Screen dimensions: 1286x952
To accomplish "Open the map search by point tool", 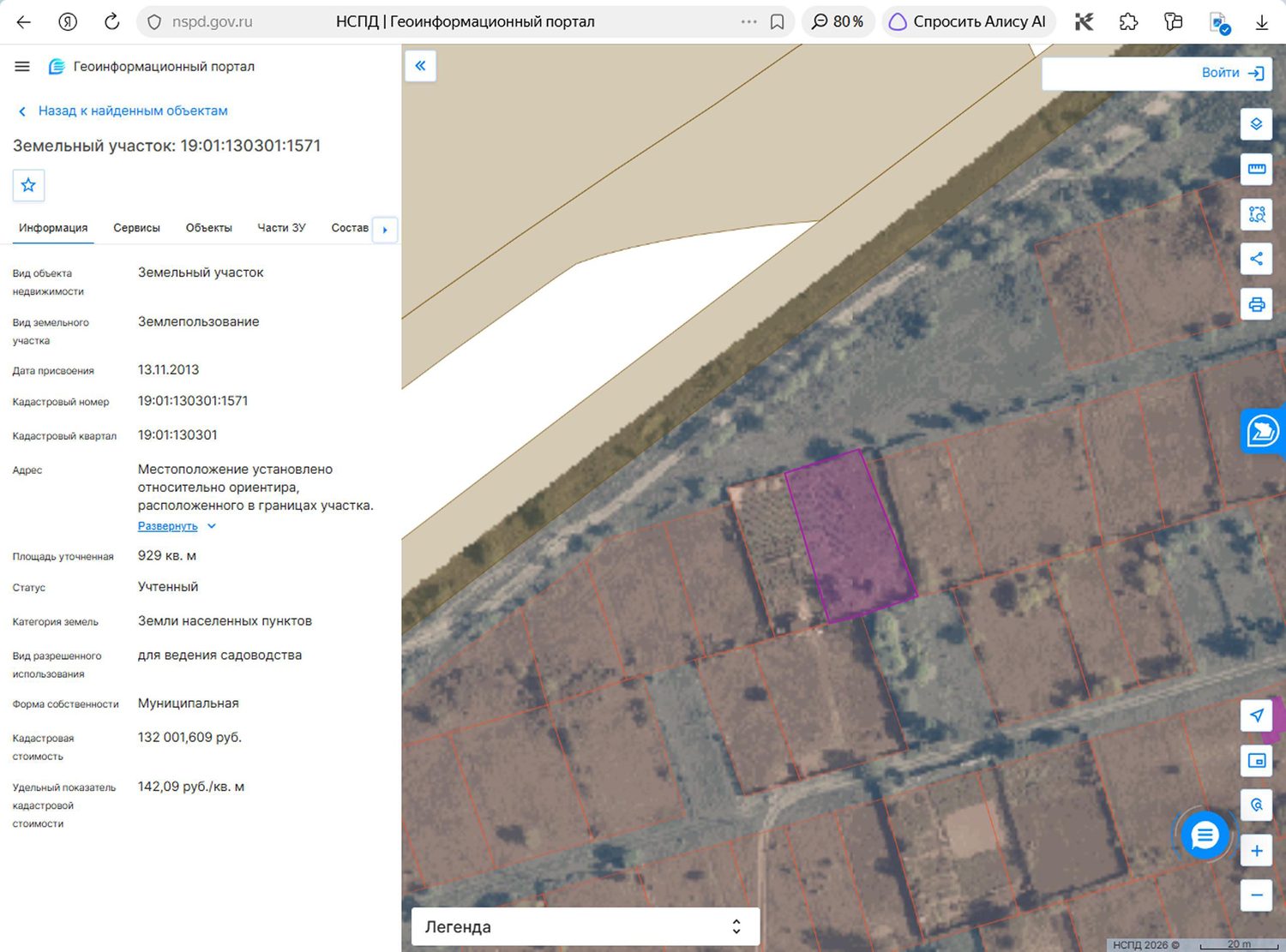I will pos(1256,805).
